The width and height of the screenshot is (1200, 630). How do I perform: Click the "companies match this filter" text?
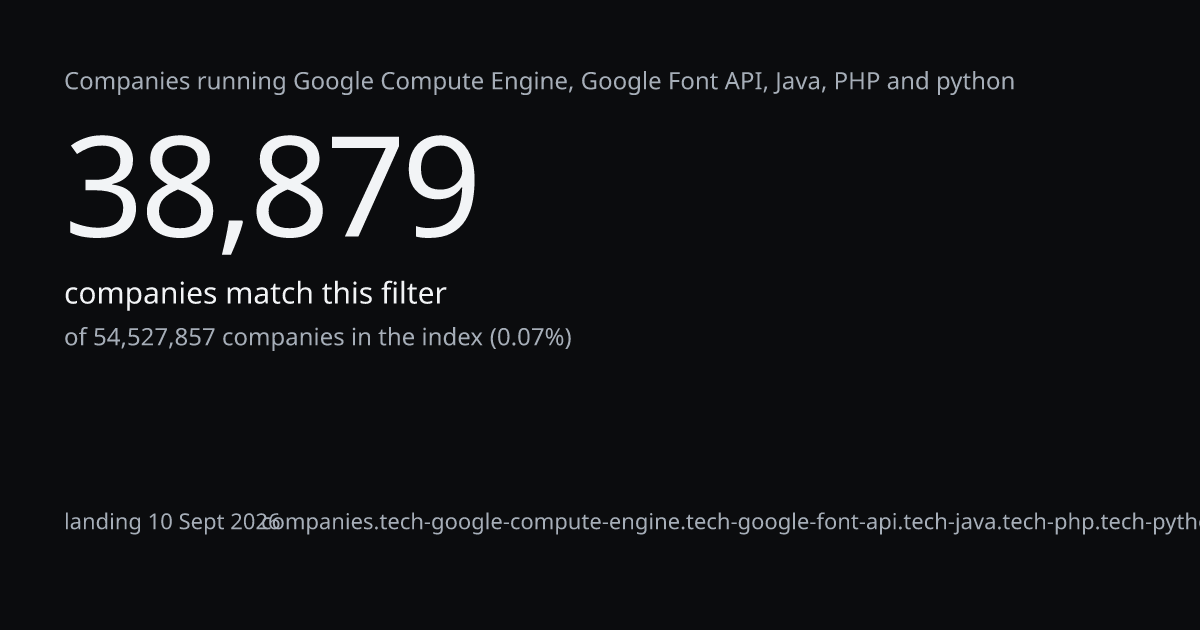tap(255, 294)
